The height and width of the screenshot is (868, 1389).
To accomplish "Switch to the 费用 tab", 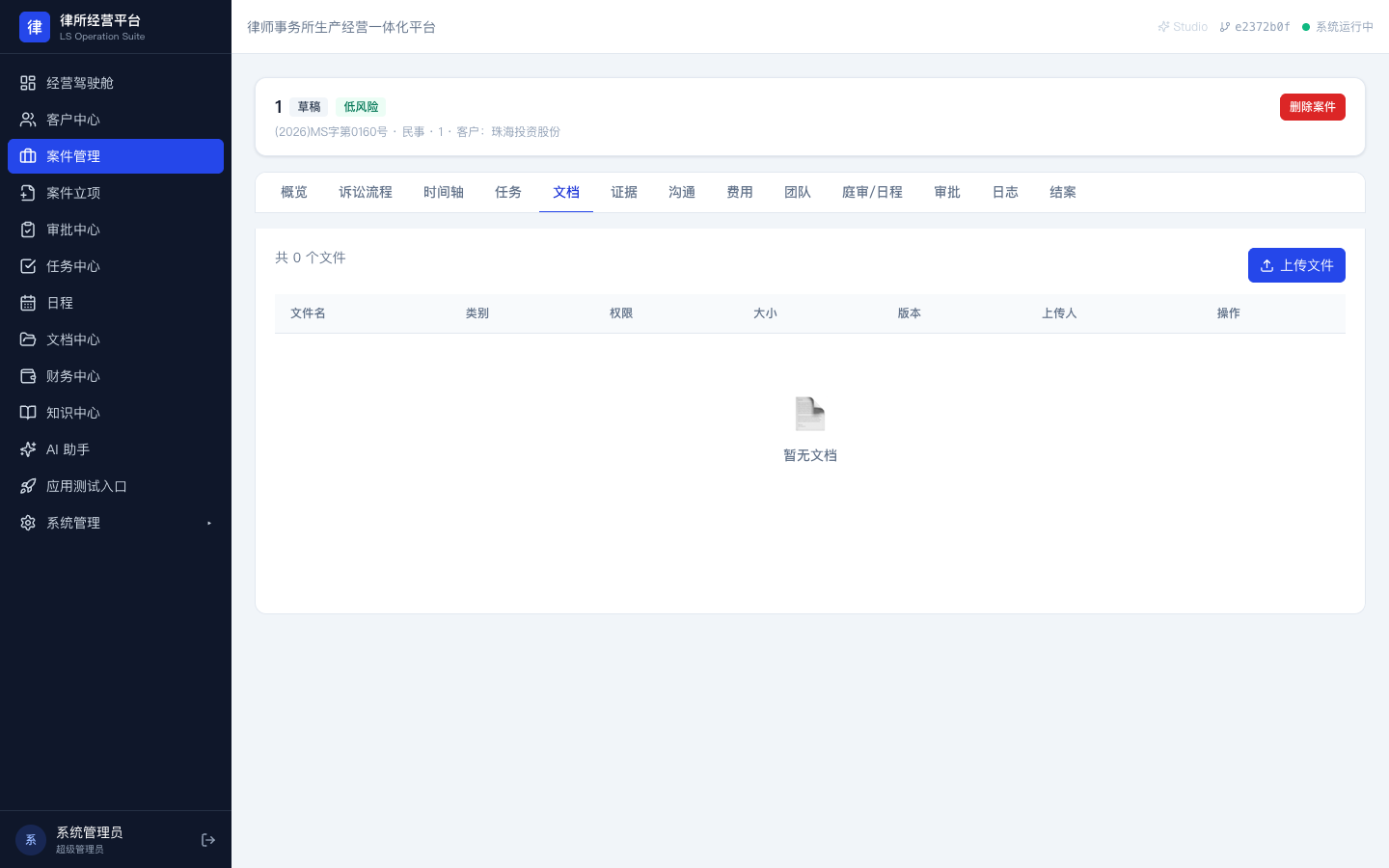I will tap(740, 193).
